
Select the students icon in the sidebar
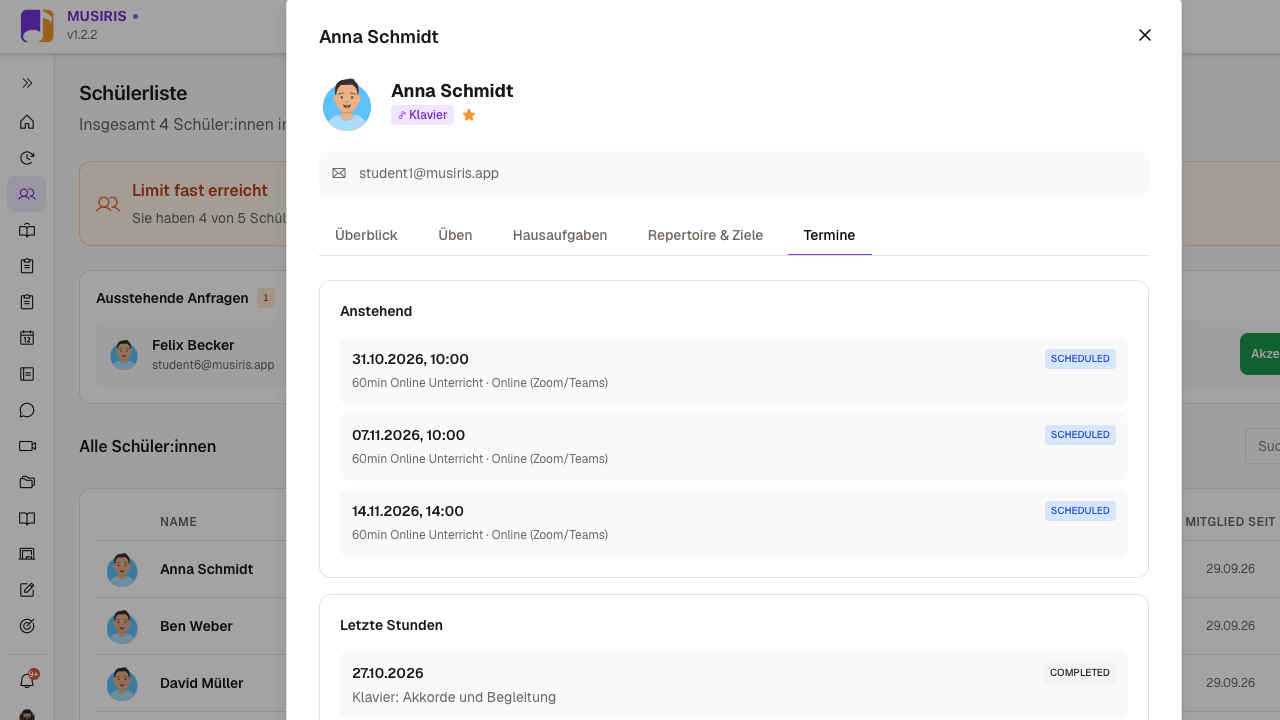pyautogui.click(x=27, y=194)
